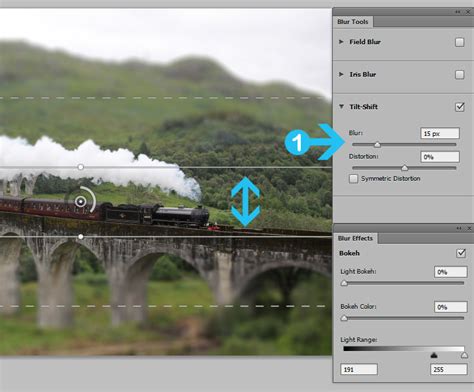This screenshot has height=392, width=474.
Task: Click the upper dashed feather line
Action: click(163, 98)
